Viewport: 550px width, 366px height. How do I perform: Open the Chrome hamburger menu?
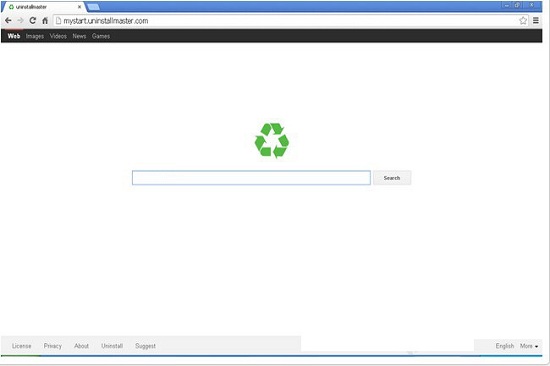[x=536, y=21]
